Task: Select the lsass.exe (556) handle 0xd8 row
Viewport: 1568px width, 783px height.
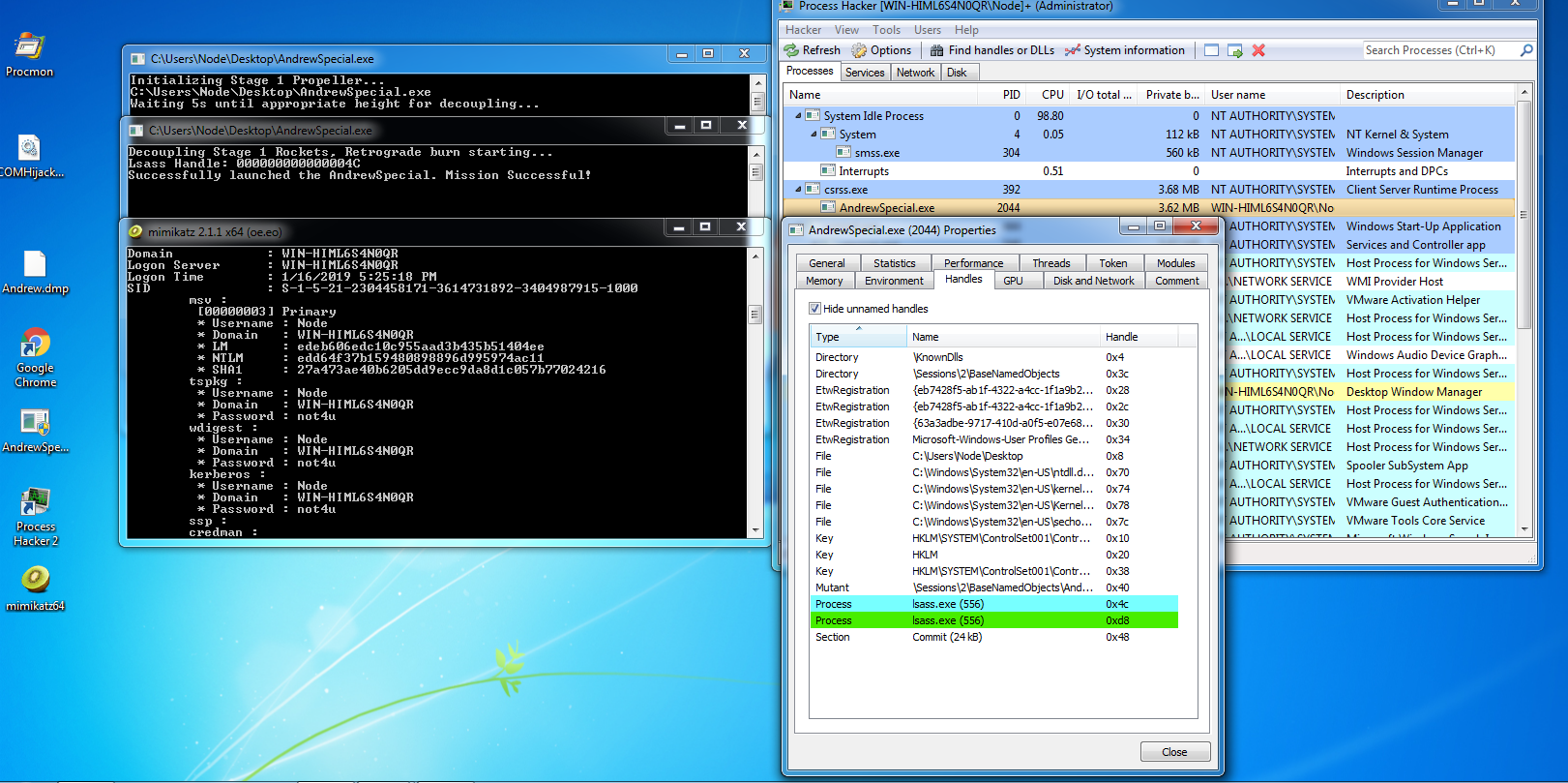Action: 994,620
